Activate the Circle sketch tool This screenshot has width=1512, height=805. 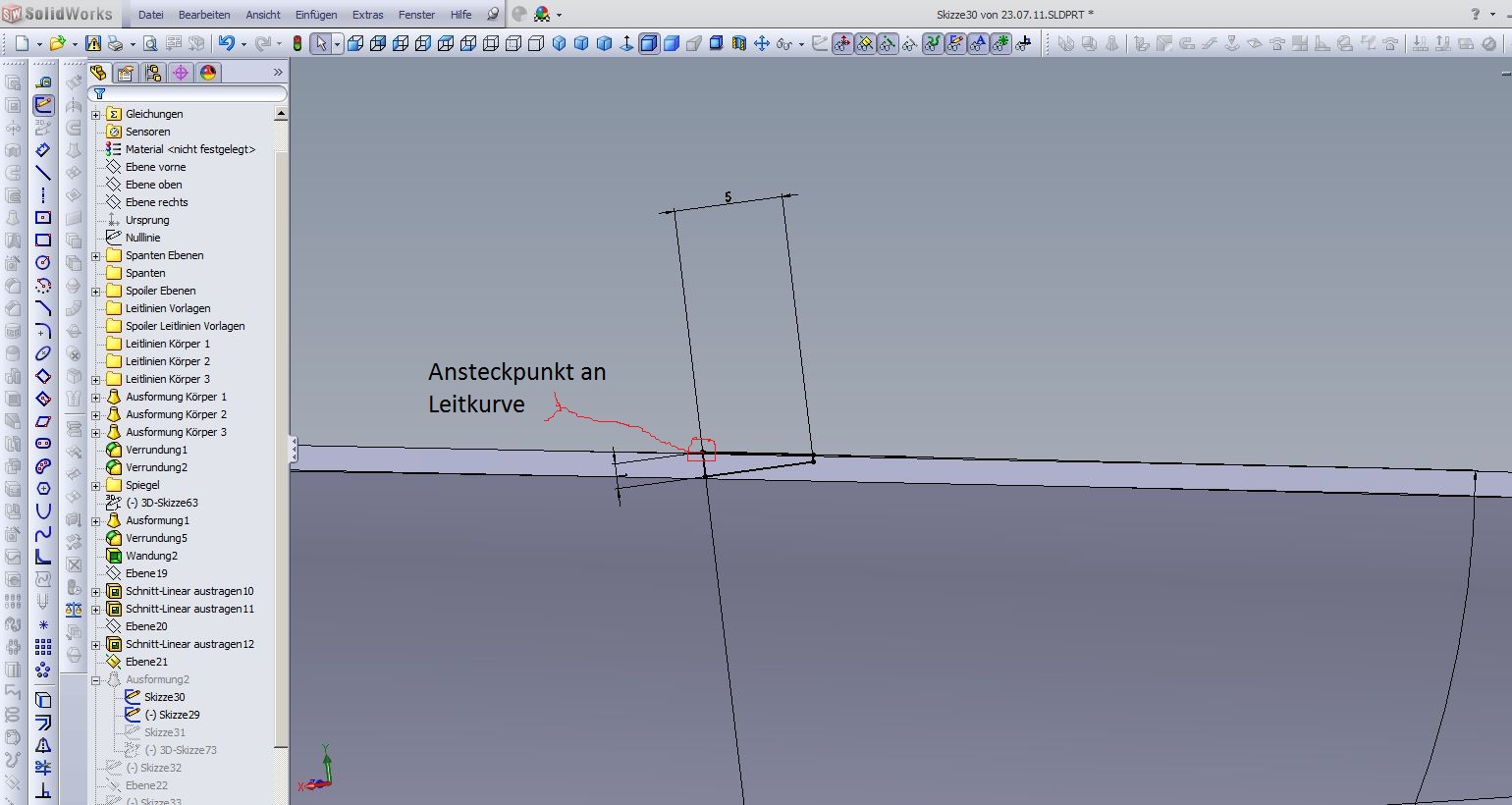pyautogui.click(x=43, y=262)
